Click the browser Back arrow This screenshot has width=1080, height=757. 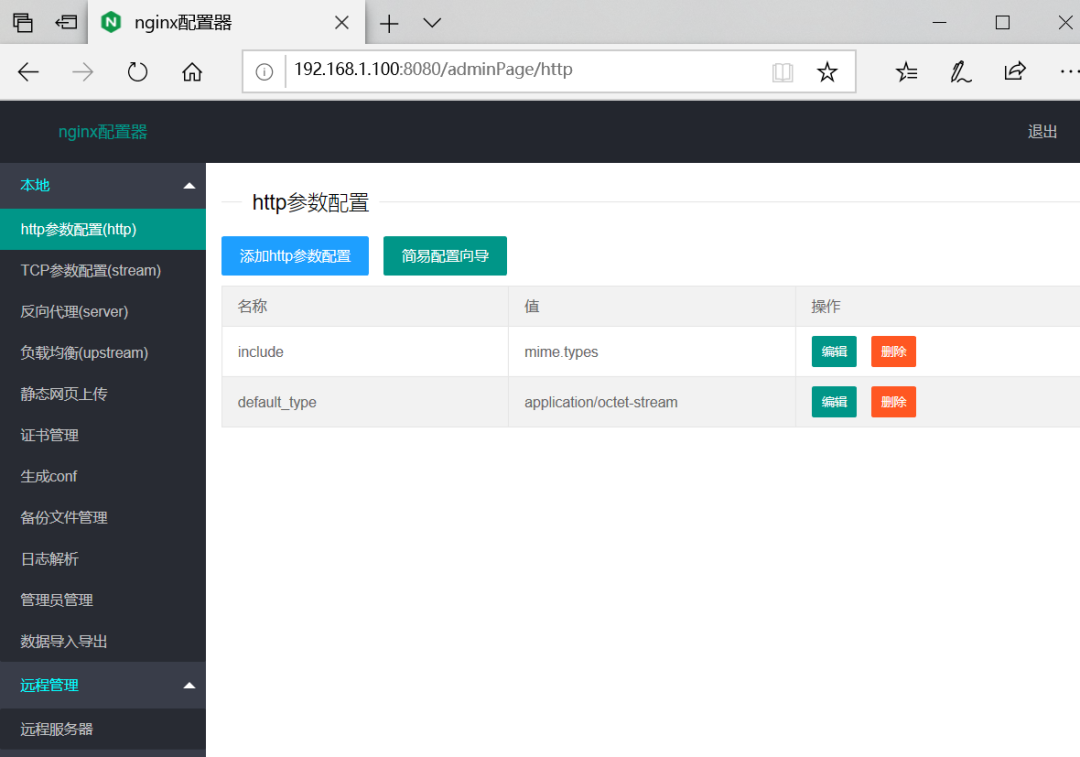click(28, 72)
